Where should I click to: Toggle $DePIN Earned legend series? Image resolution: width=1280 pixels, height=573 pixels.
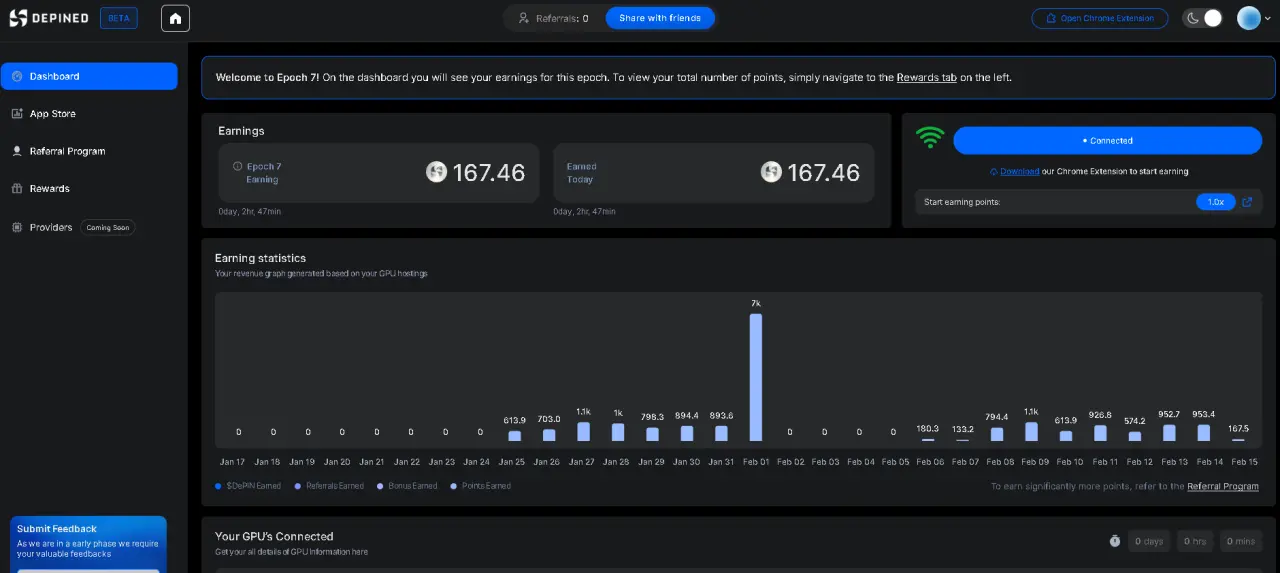point(248,486)
